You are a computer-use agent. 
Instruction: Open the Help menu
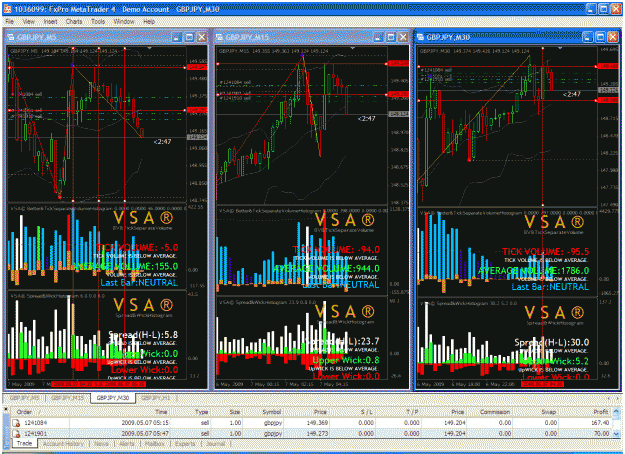pos(149,22)
